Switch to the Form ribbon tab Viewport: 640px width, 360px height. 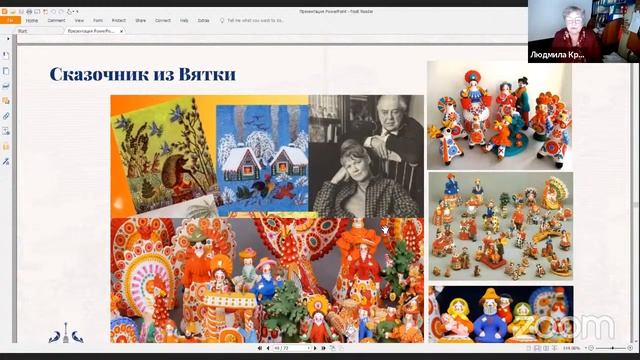click(98, 20)
